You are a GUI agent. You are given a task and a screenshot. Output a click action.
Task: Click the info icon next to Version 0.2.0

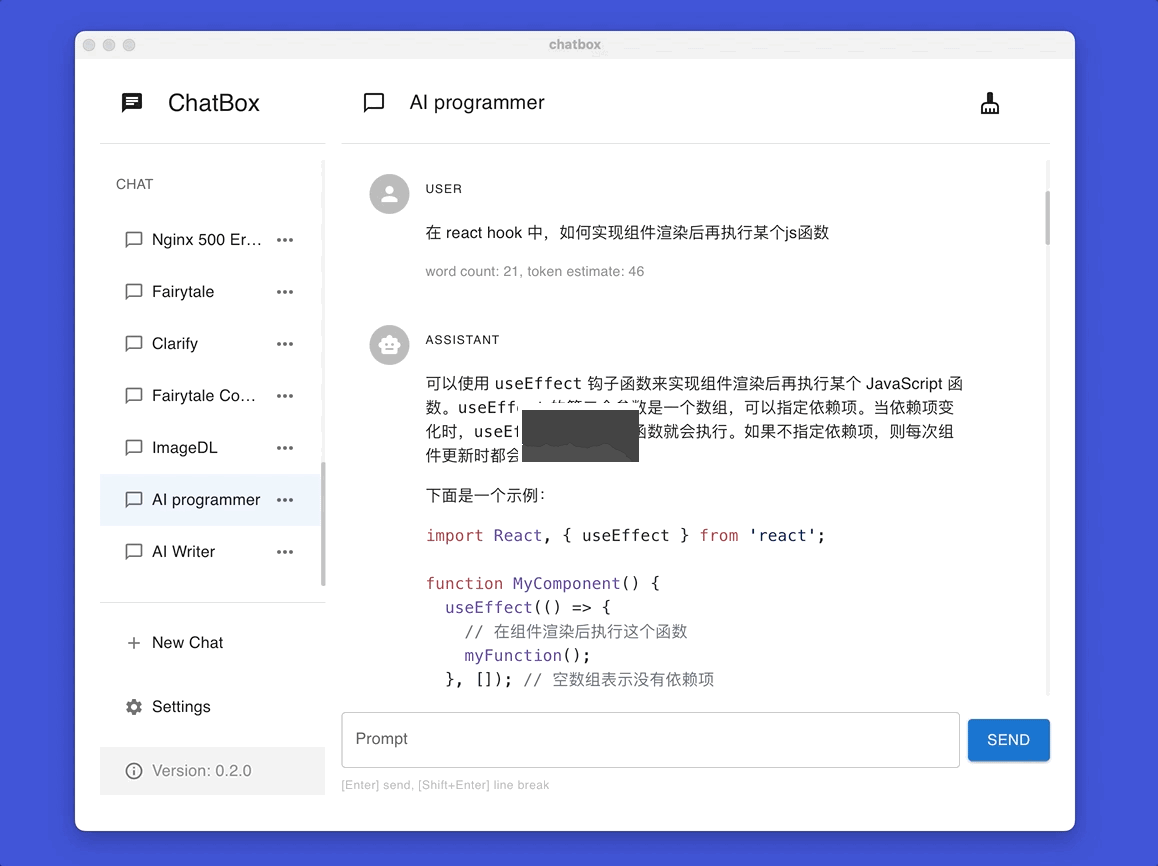tap(134, 770)
